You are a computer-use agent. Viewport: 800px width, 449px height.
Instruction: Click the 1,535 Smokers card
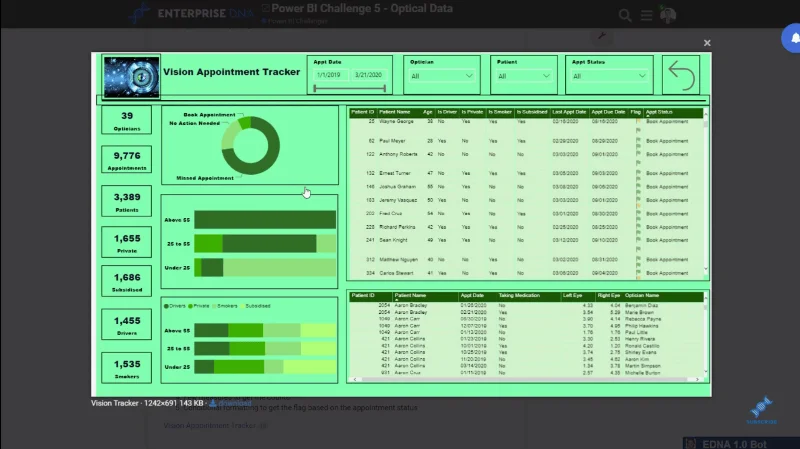pyautogui.click(x=127, y=368)
